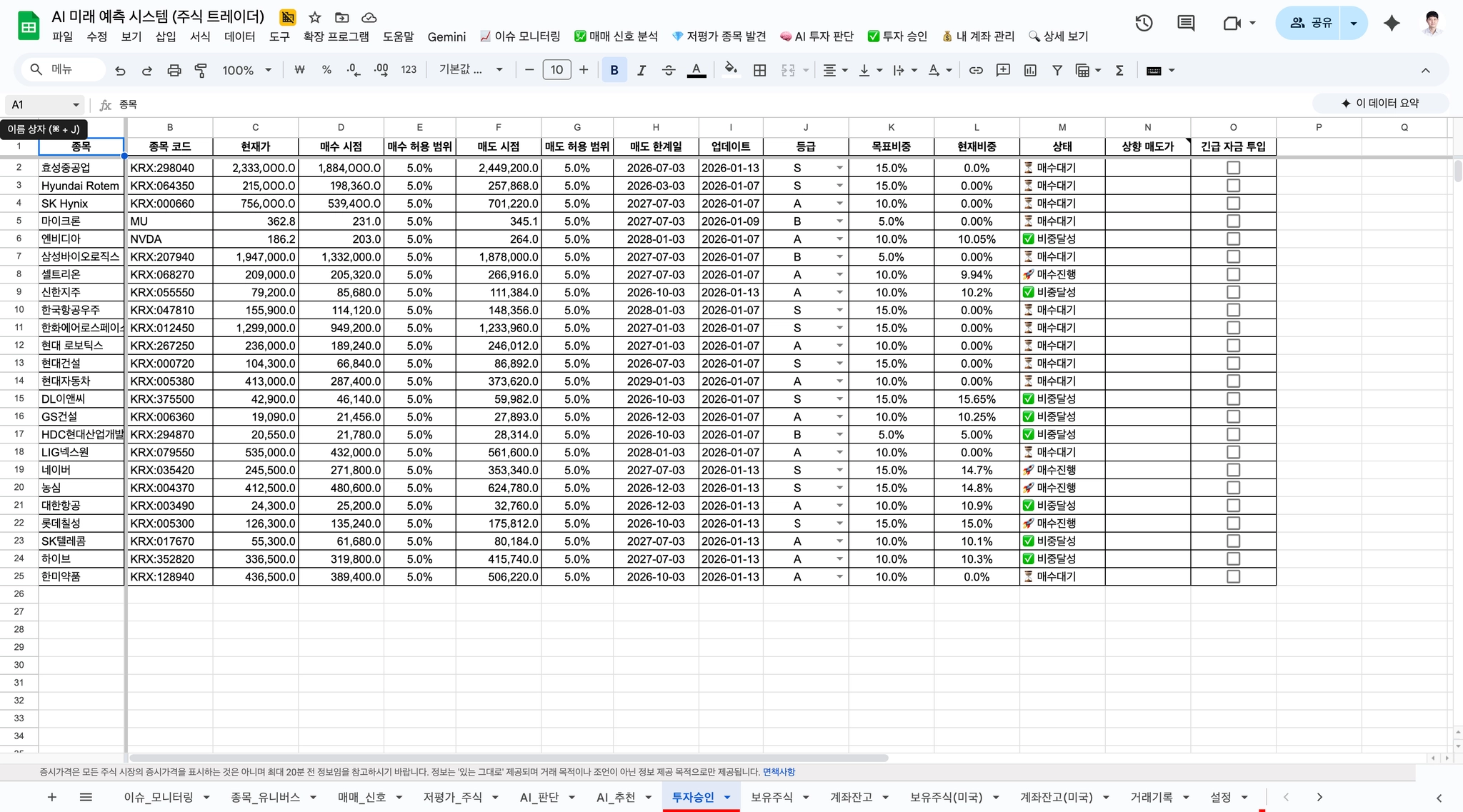This screenshot has width=1463, height=812.
Task: Click the 면책사항 disclaimer link
Action: pos(779,772)
